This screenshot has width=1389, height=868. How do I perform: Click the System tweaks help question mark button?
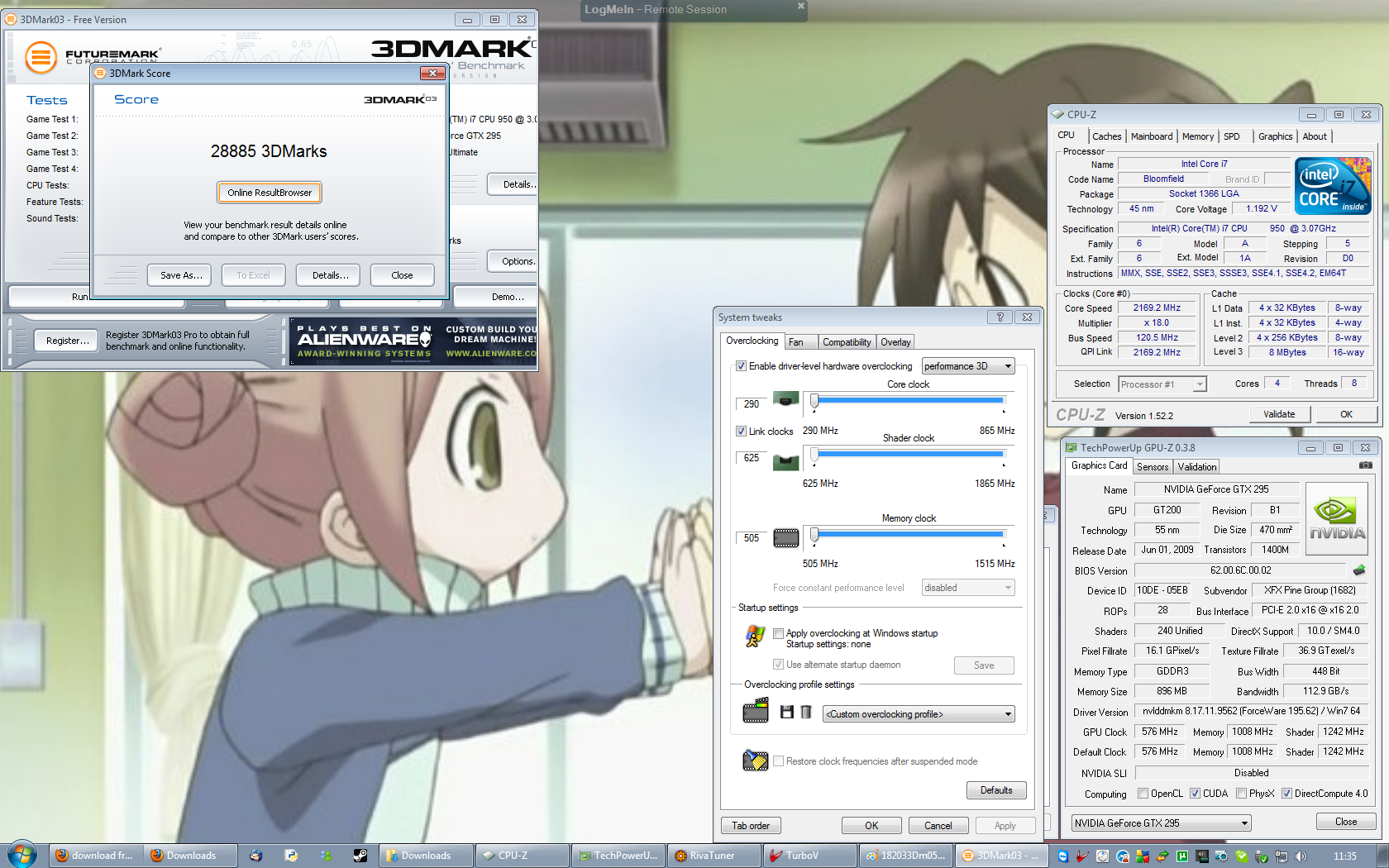[x=1000, y=317]
